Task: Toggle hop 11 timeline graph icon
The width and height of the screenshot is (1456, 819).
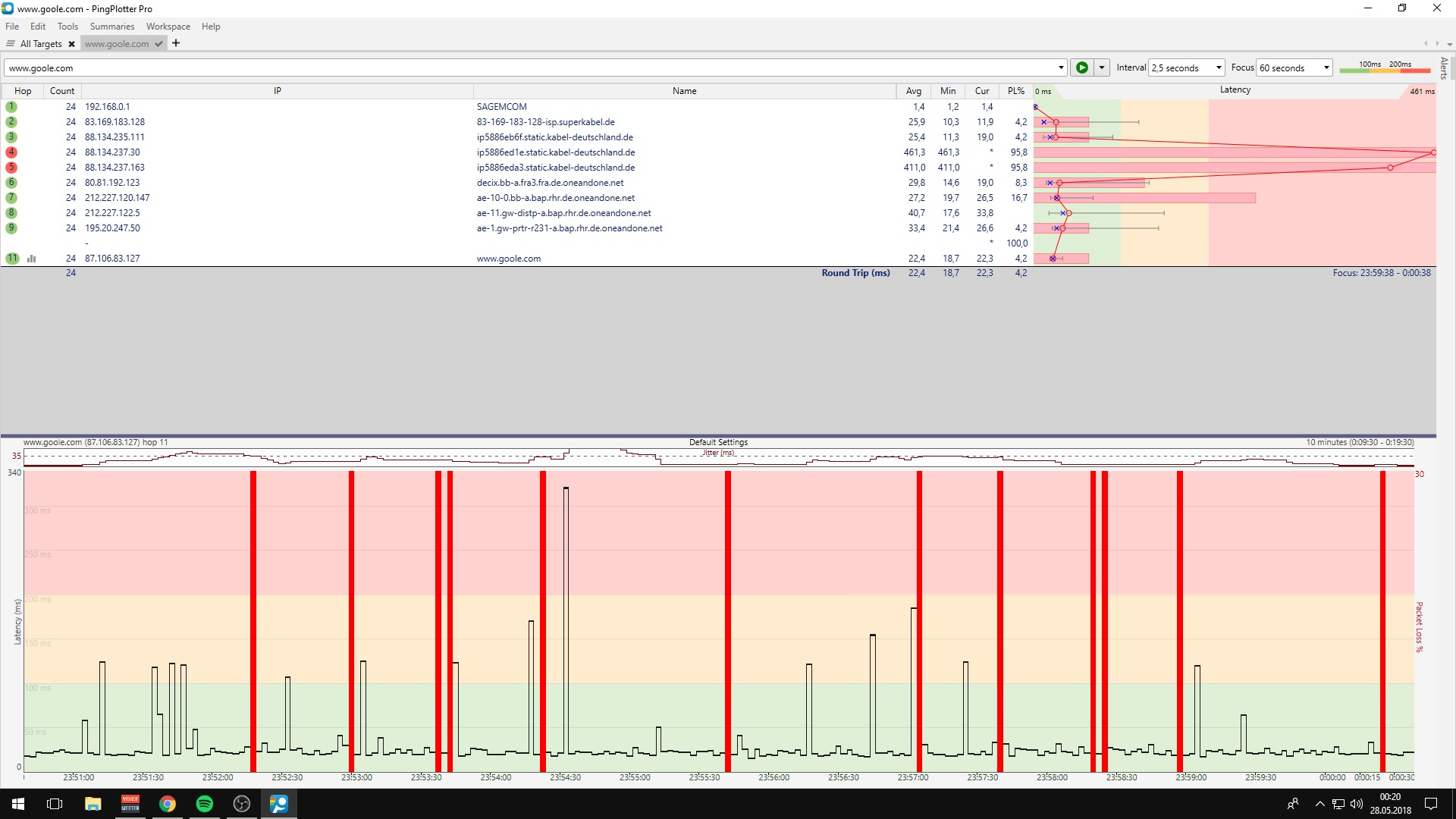Action: point(32,259)
